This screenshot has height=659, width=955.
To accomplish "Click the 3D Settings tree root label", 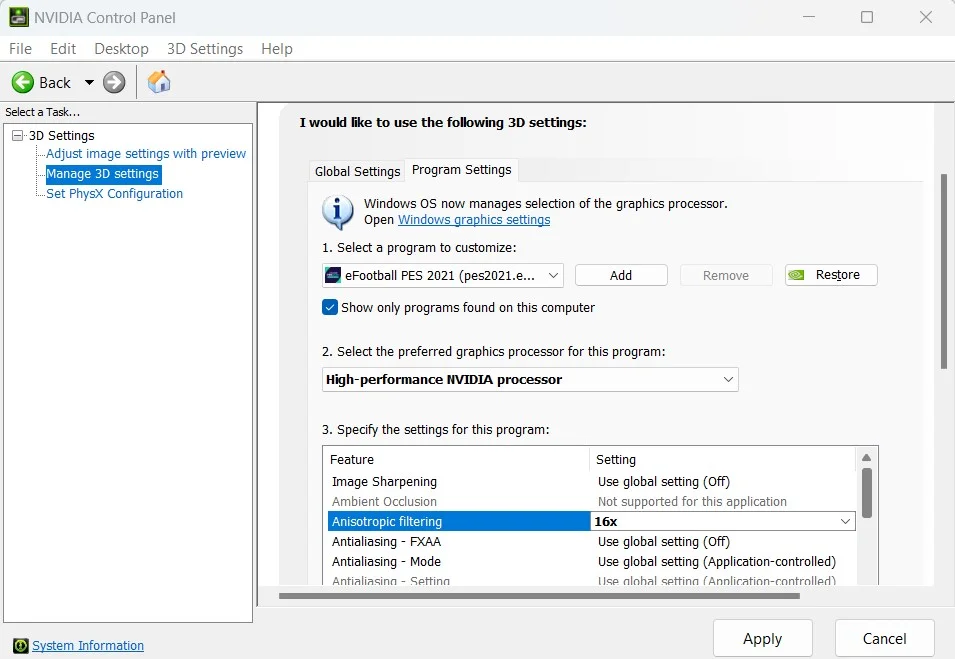I will point(62,135).
